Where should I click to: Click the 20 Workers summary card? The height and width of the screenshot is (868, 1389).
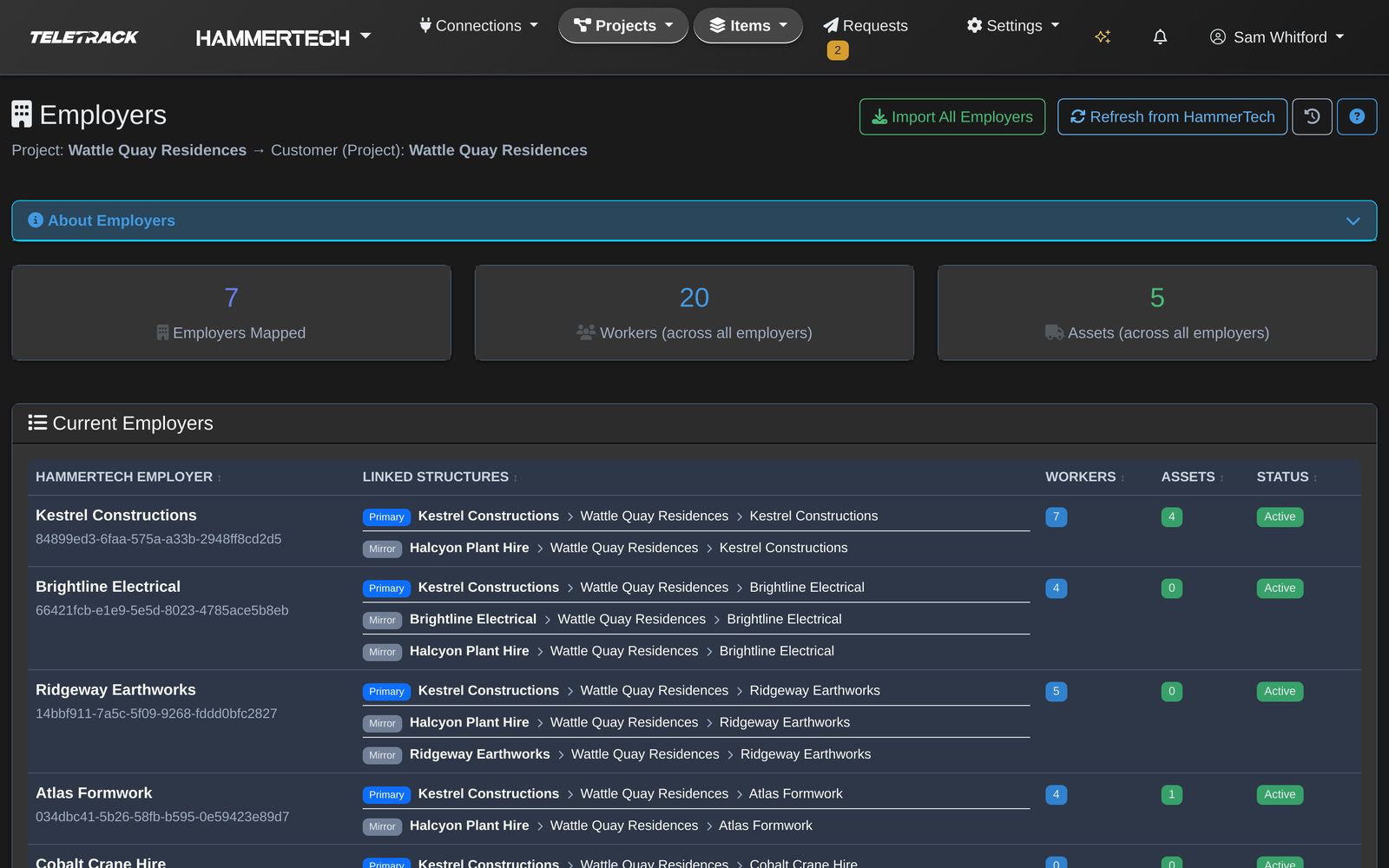point(694,312)
